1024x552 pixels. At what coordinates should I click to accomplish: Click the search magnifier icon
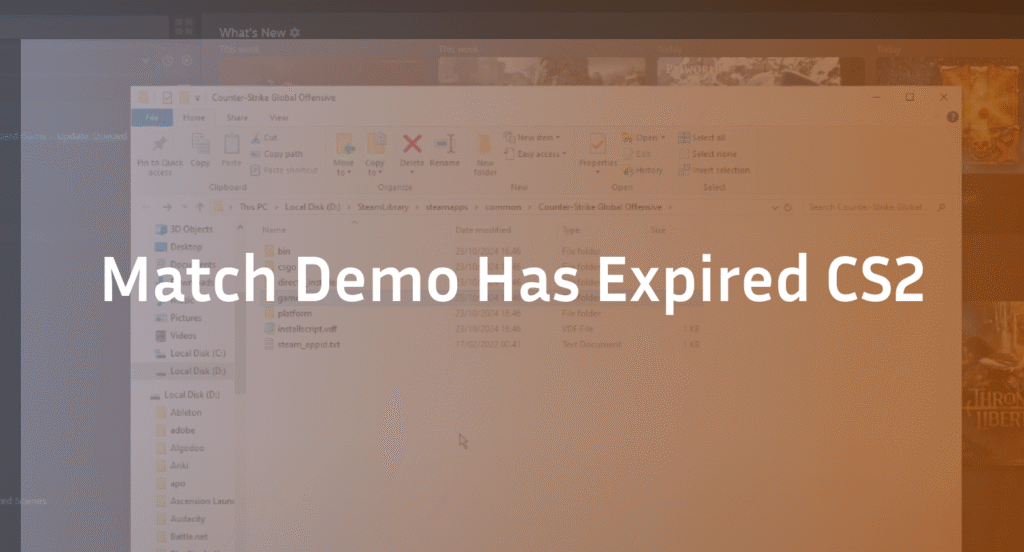coord(941,207)
